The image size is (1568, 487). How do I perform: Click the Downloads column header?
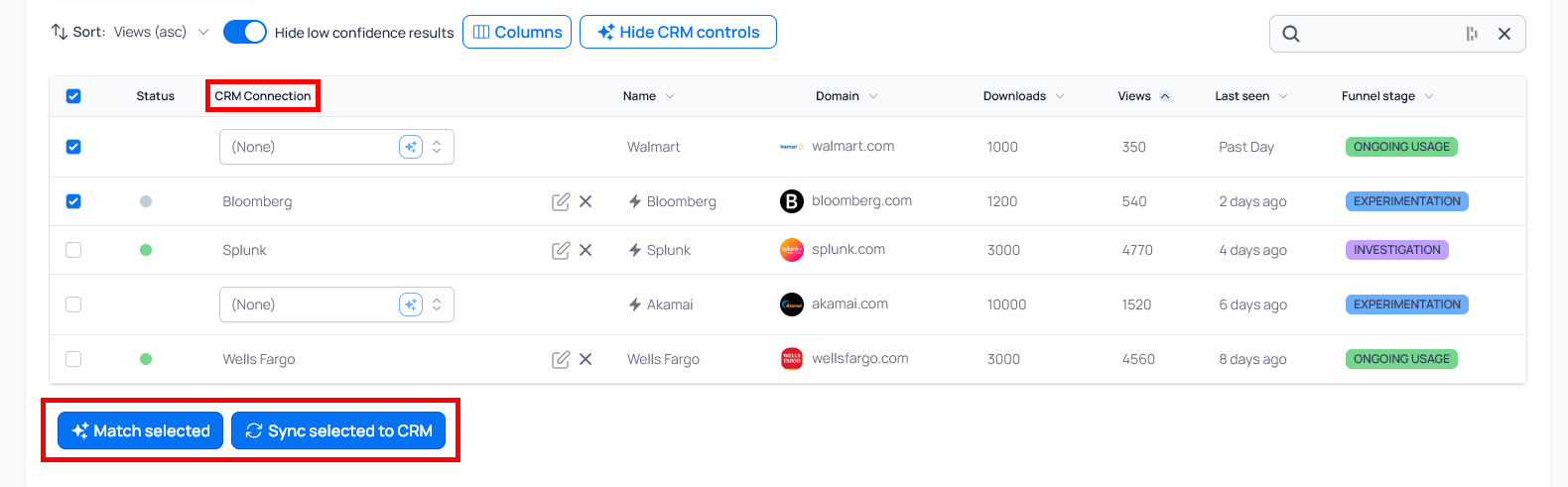point(1014,96)
